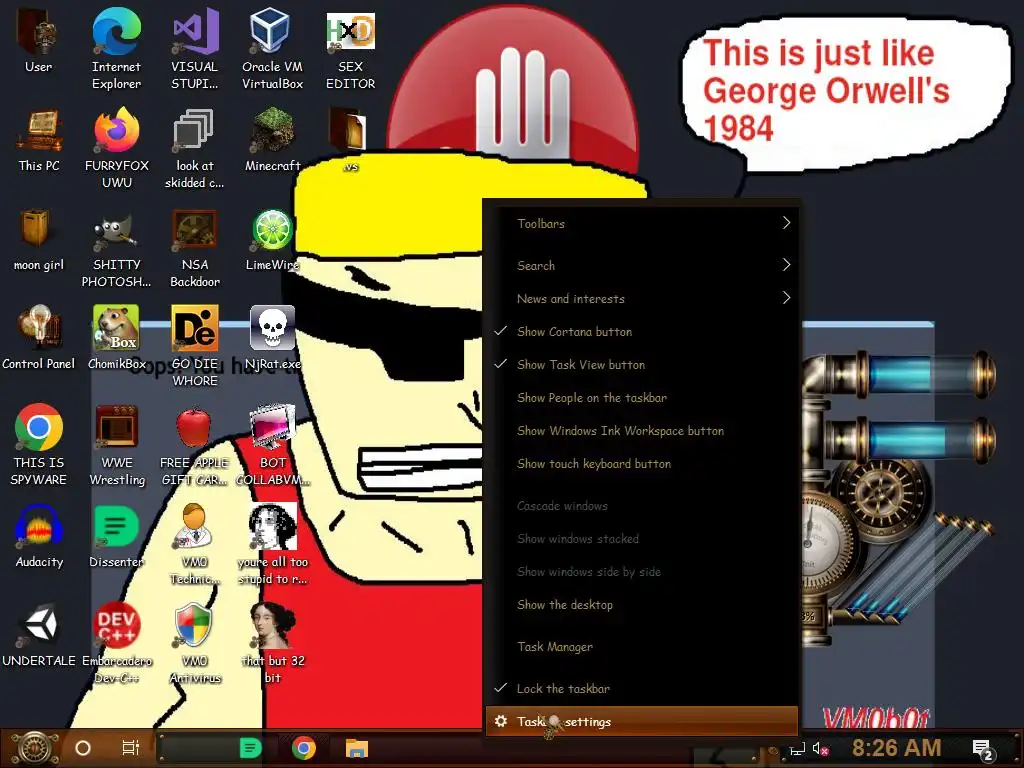Enable Show Windows Ink Workspace button
This screenshot has height=768, width=1024.
[641, 431]
